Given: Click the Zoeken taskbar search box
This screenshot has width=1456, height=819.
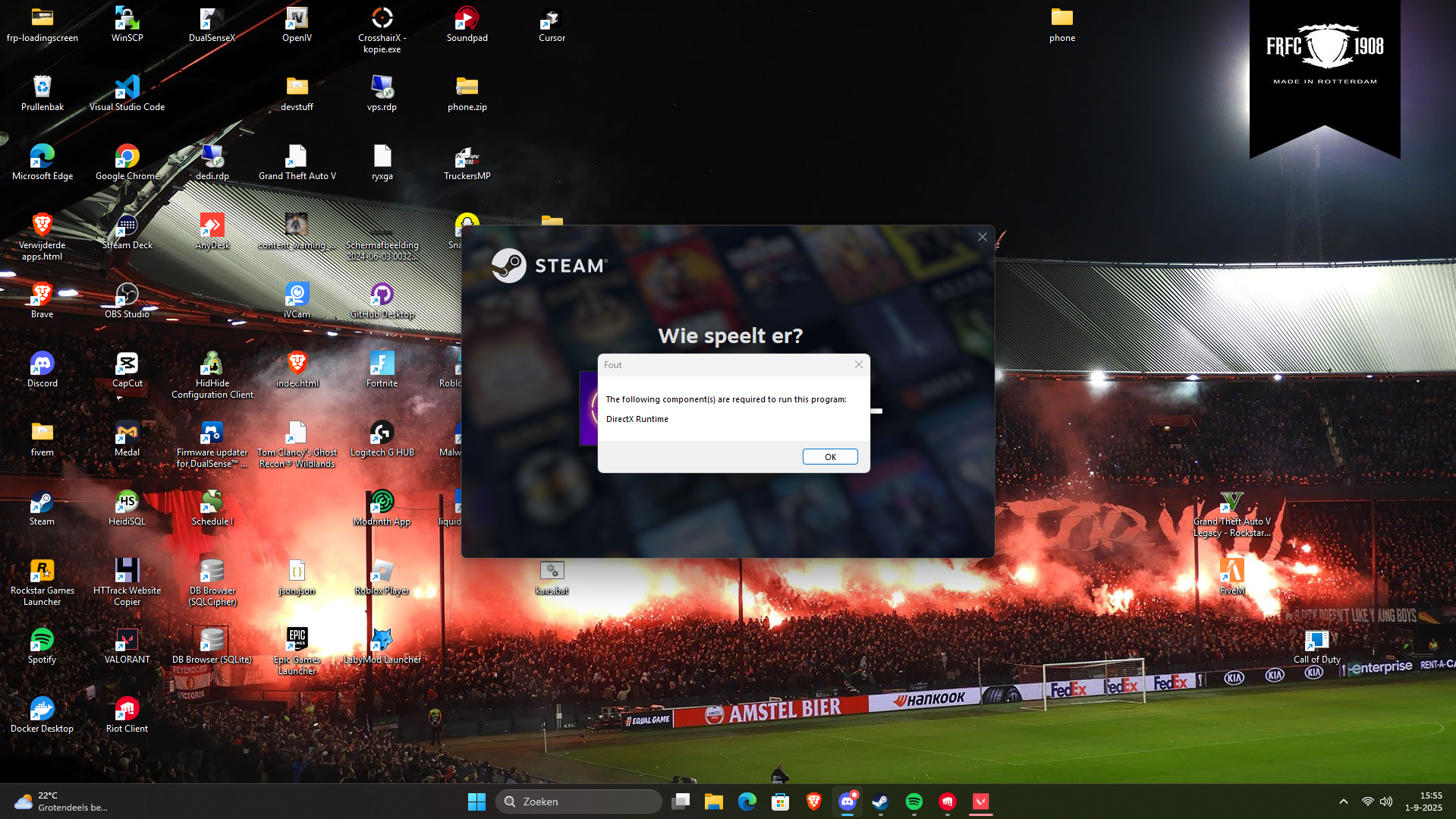Looking at the screenshot, I should 579,802.
